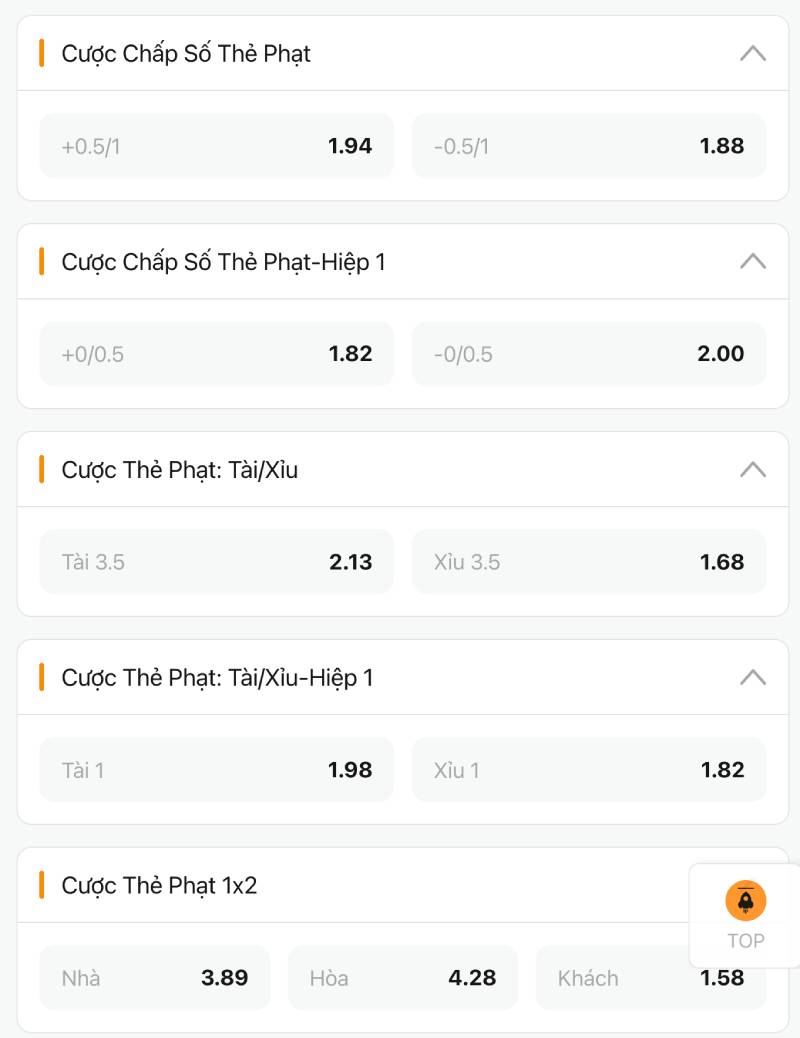Click the Cược Thẻ Phạt: Tài/Xỉu-Hiệp 1 title

[217, 678]
